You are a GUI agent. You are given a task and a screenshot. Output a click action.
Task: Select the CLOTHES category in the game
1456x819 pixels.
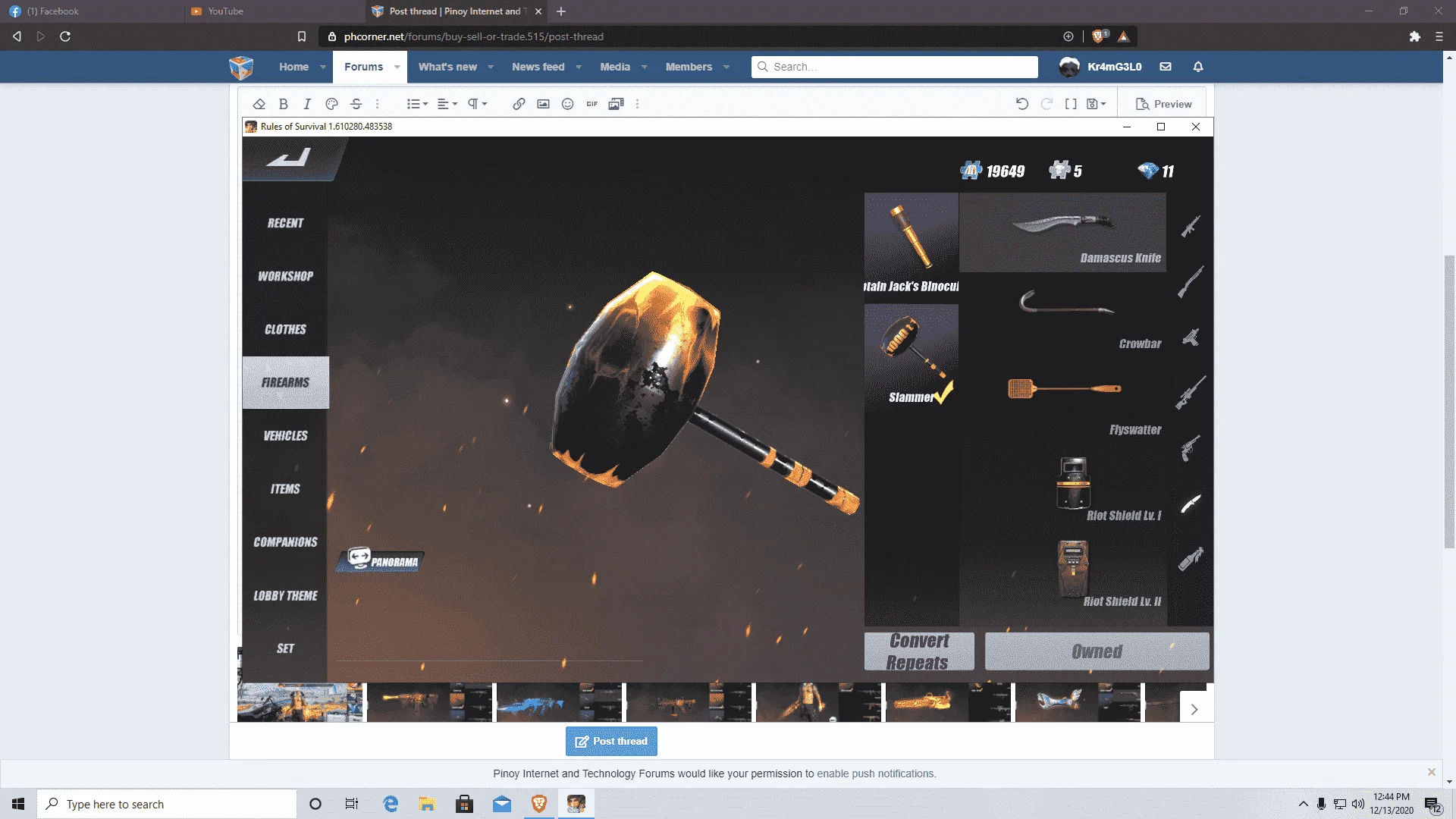(x=285, y=329)
